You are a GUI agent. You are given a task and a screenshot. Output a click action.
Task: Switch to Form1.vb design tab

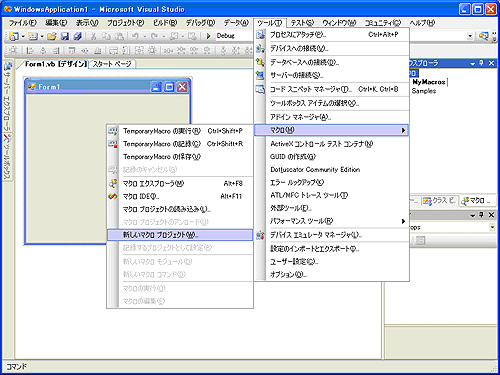pyautogui.click(x=56, y=64)
